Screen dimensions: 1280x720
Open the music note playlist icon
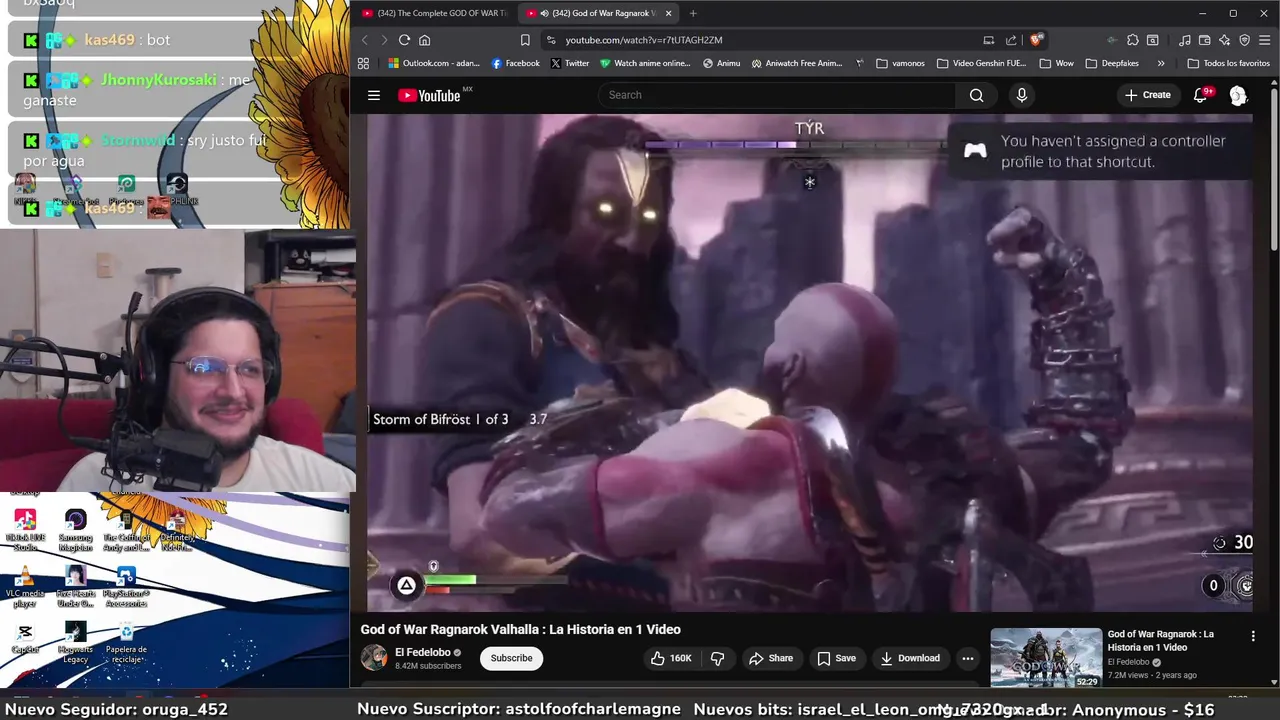[1185, 40]
